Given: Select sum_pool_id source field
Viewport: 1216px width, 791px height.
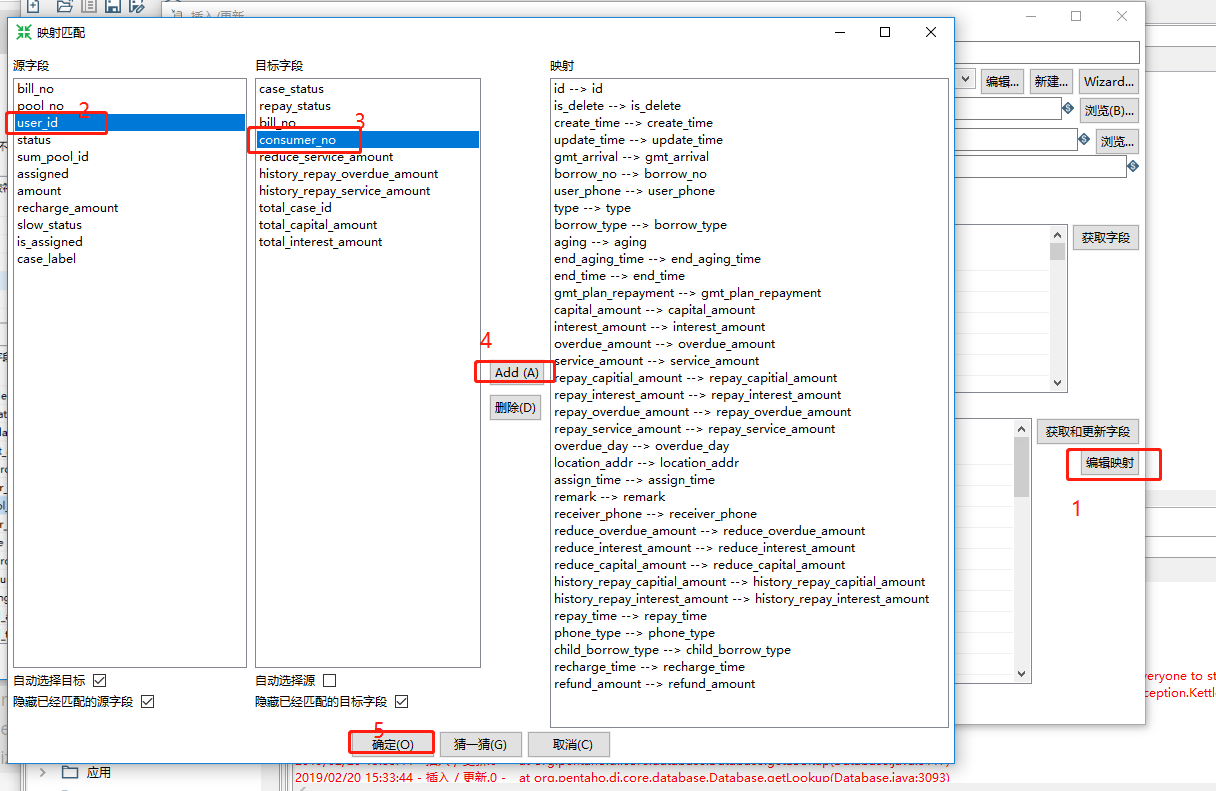Looking at the screenshot, I should click(x=130, y=157).
